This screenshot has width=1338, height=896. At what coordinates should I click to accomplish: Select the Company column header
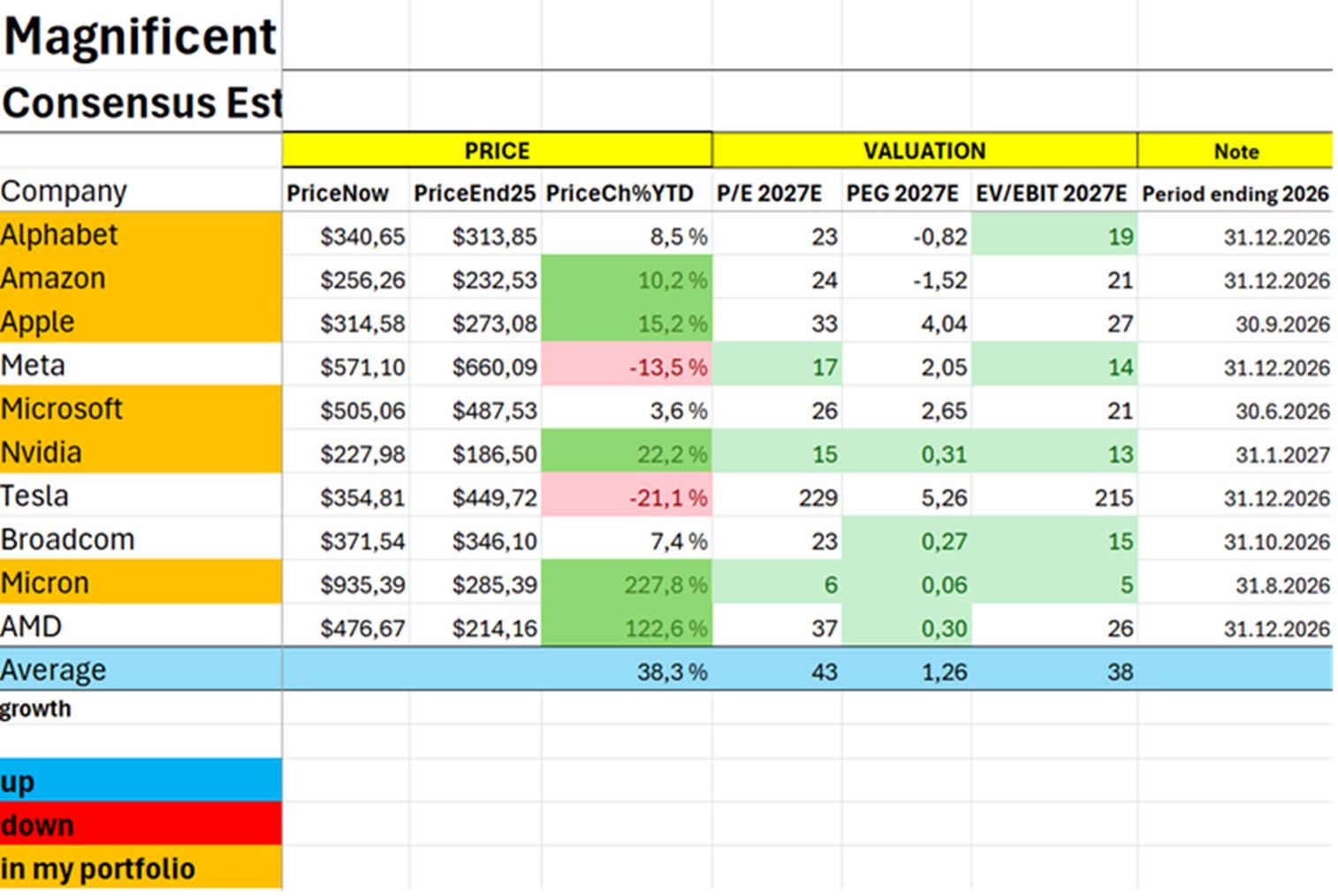[141, 191]
